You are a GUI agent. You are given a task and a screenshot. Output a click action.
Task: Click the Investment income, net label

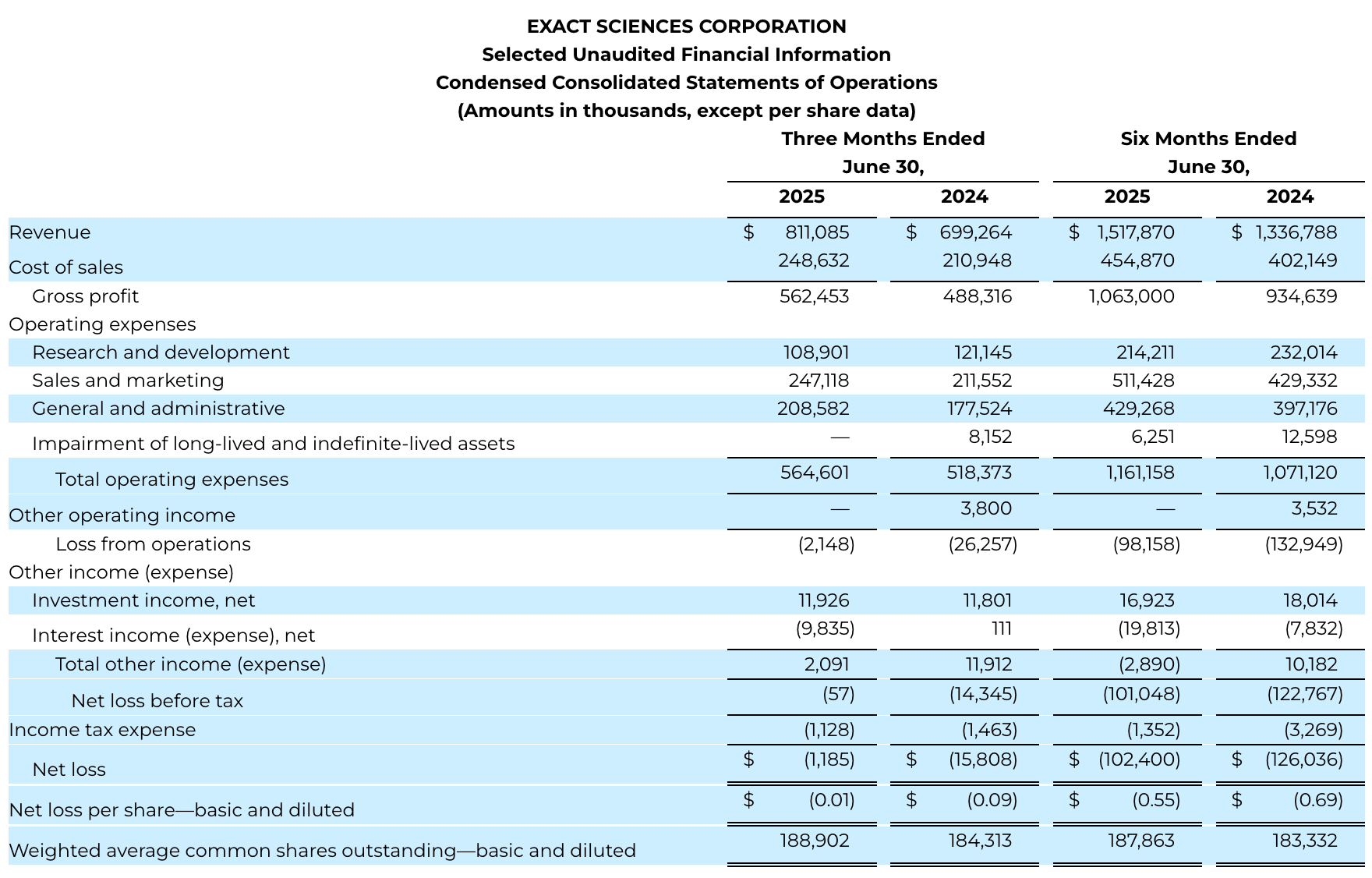[x=143, y=600]
